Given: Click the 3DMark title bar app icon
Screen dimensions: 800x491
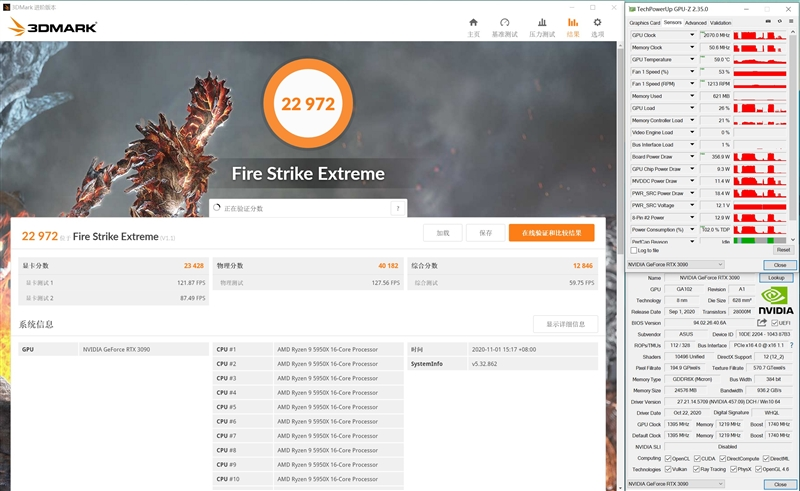Looking at the screenshot, I should tap(6, 8).
